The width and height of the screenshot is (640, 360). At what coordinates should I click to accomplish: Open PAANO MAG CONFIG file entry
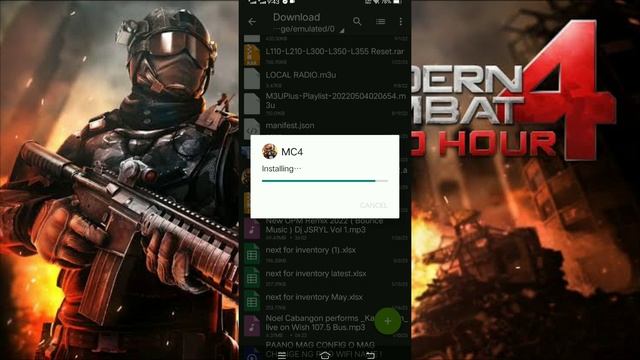[325, 349]
